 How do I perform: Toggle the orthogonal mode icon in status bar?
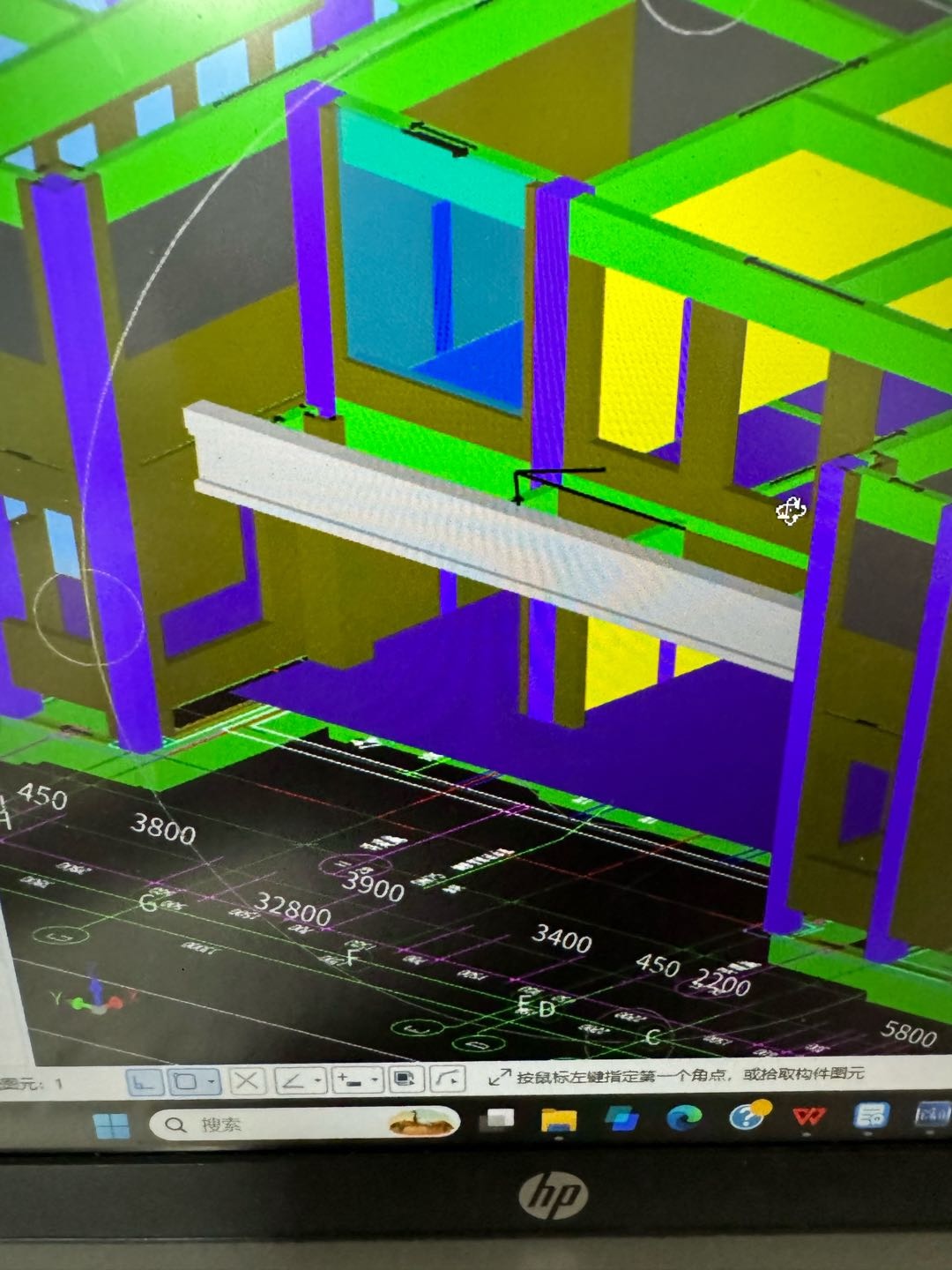tap(146, 1081)
